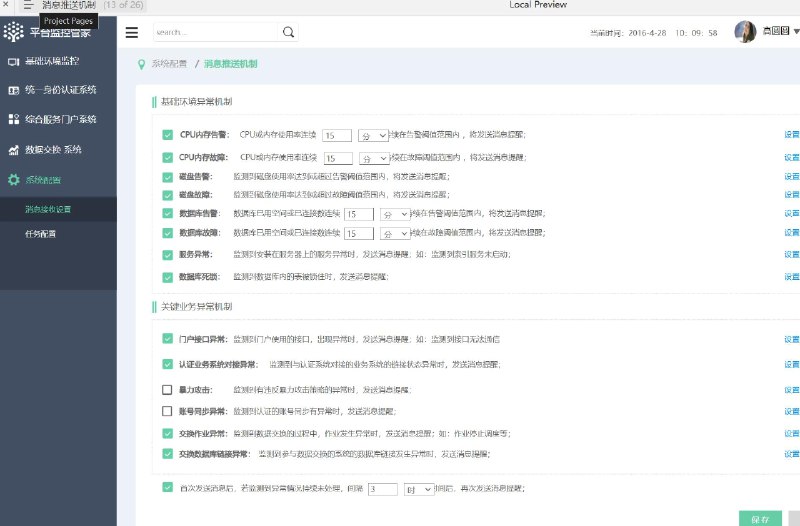Toggle the 交换作业异常 checkbox
This screenshot has height=526, width=800.
(x=167, y=433)
